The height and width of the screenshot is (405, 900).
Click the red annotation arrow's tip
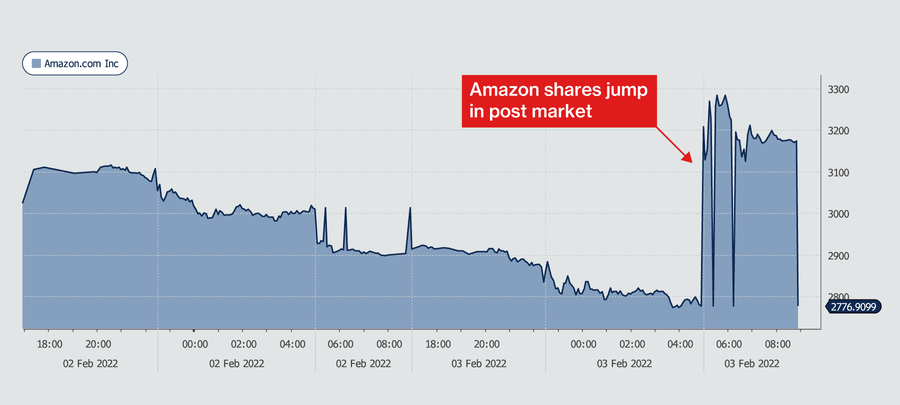pos(690,160)
